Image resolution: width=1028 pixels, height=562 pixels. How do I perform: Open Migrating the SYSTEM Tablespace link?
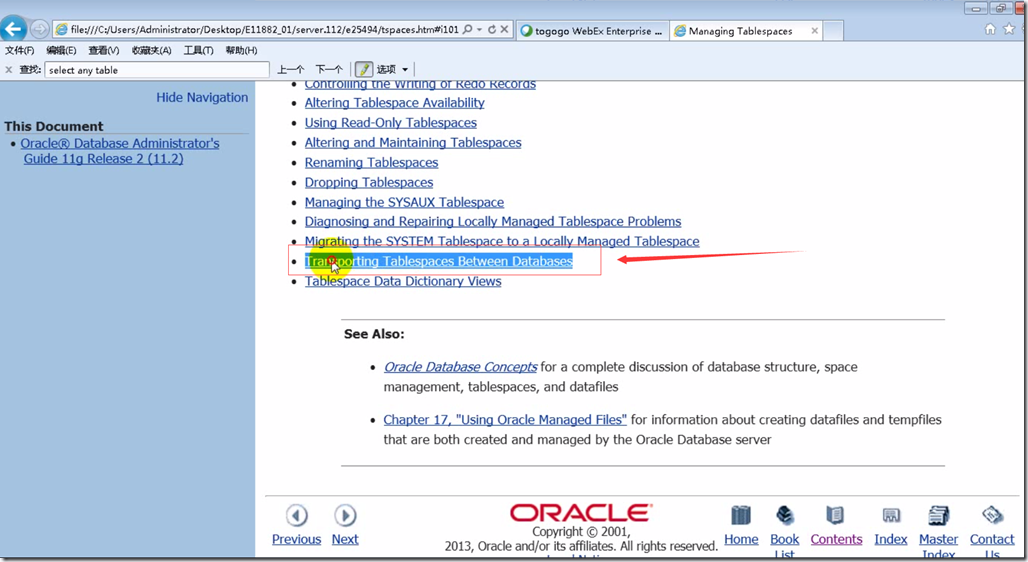tap(502, 241)
